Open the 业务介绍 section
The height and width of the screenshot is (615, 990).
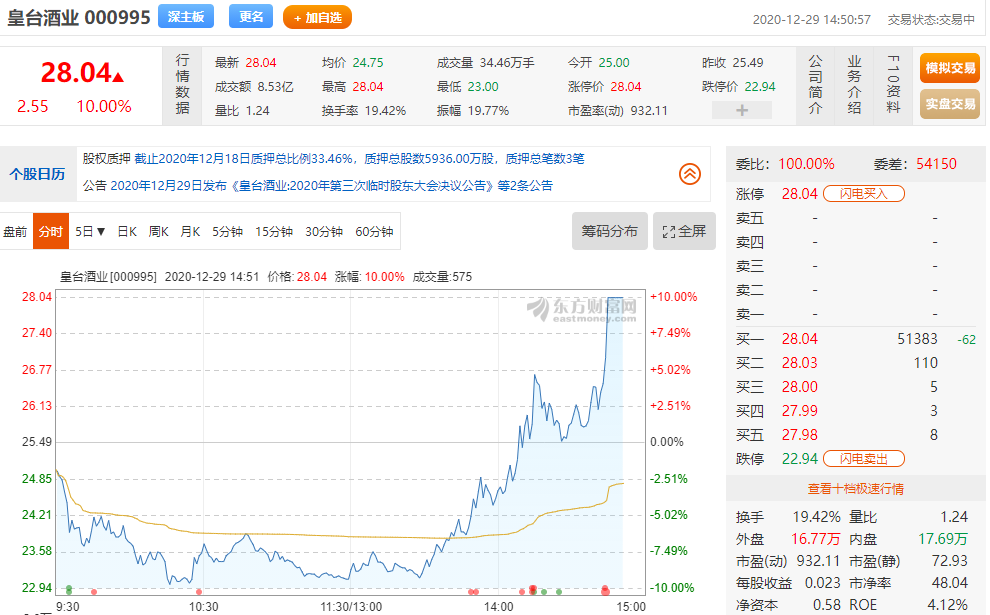[x=854, y=85]
